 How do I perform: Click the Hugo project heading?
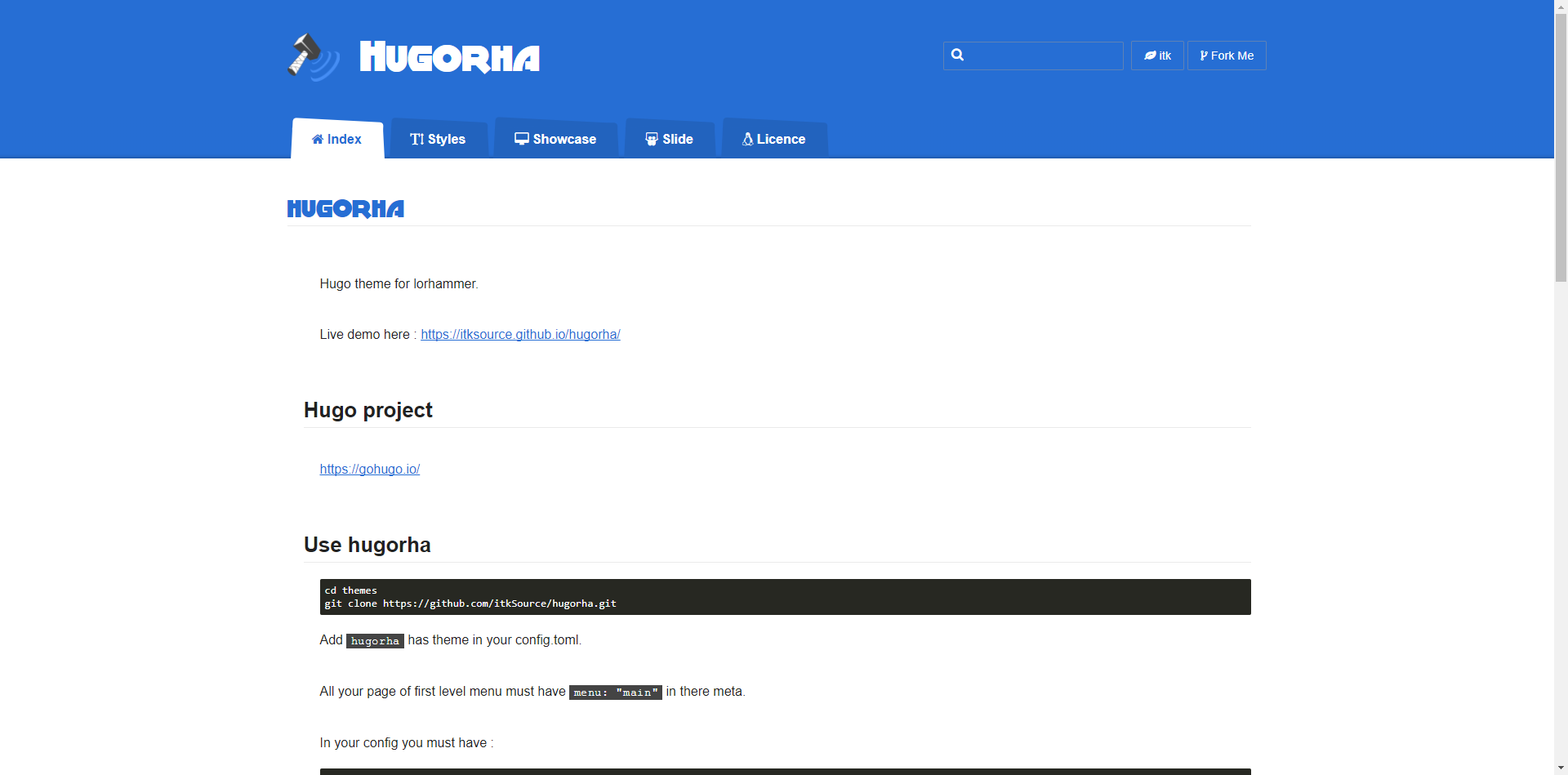tap(368, 410)
